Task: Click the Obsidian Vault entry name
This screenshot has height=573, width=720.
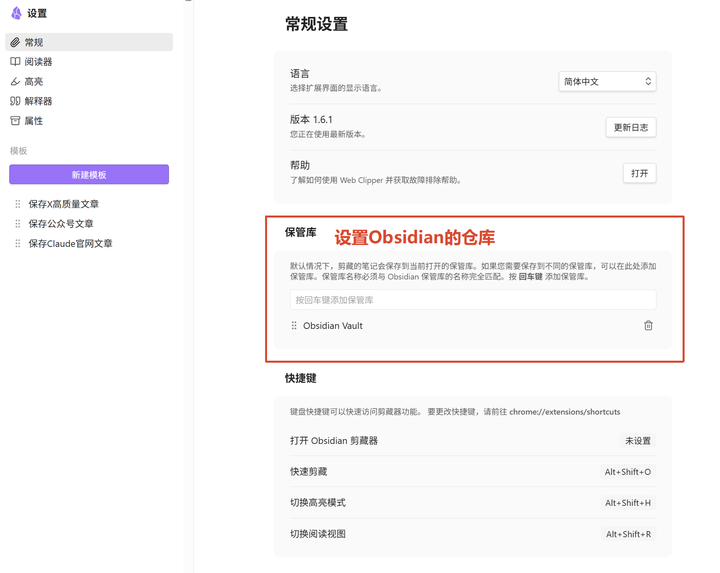Action: [332, 326]
